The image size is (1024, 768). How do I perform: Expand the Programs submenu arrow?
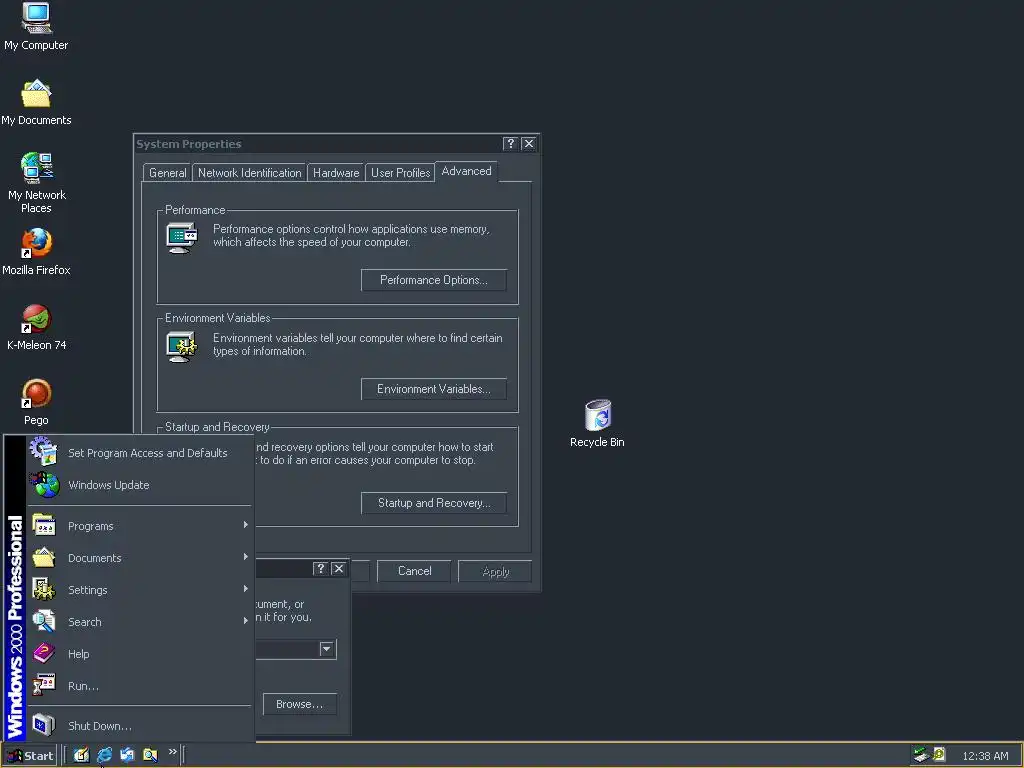(x=246, y=524)
